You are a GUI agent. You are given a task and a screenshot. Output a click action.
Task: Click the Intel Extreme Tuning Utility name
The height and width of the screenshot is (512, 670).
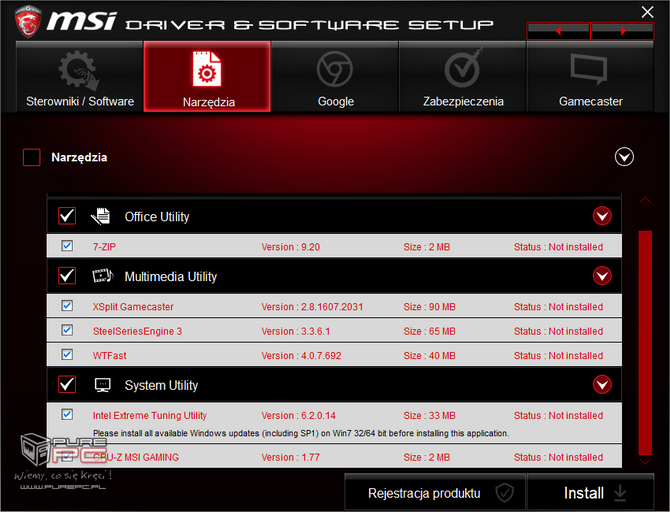(150, 415)
